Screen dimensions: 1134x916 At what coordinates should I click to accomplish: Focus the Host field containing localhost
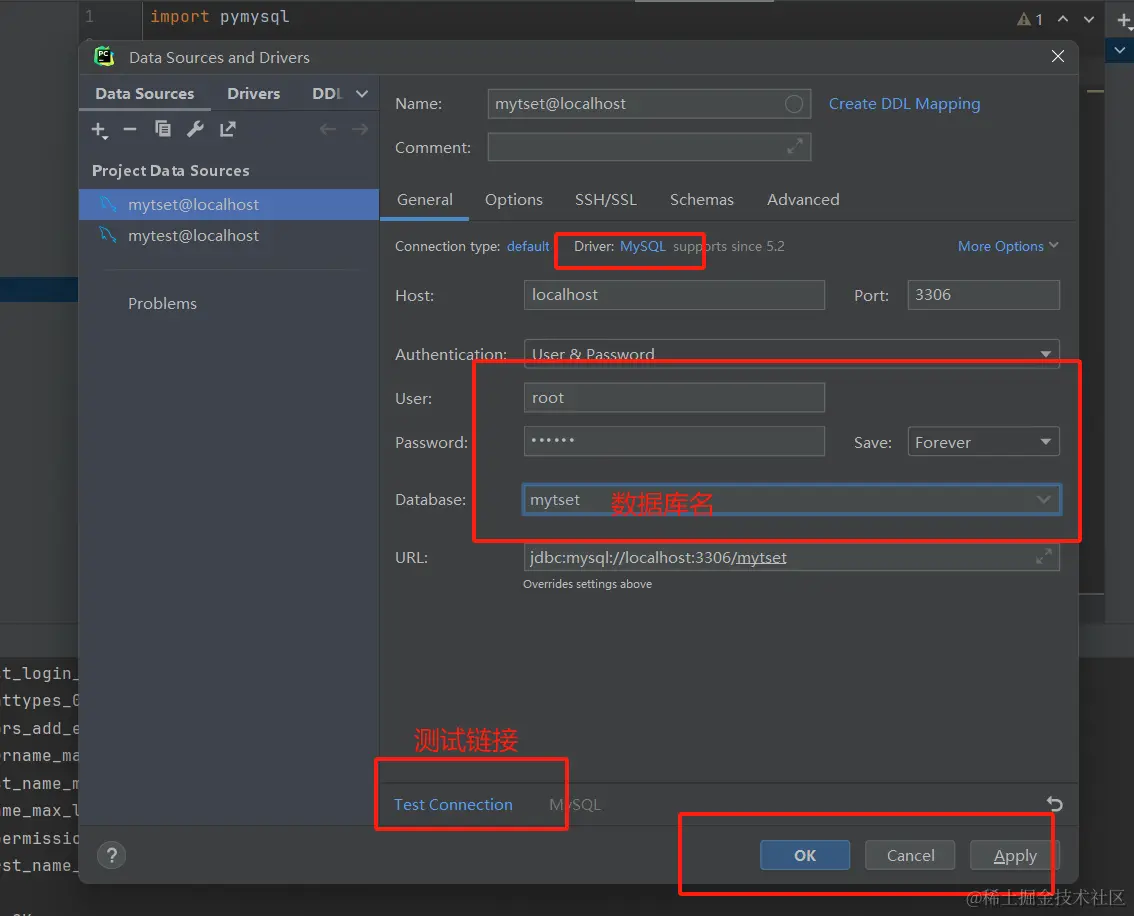click(674, 295)
